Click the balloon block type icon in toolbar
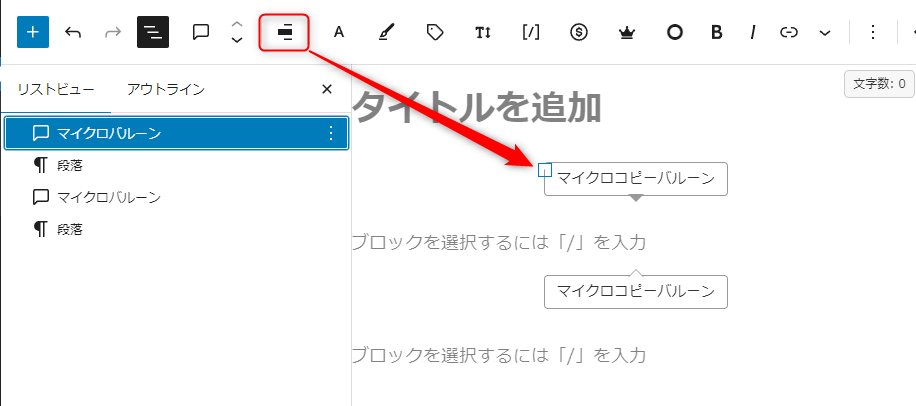 201,32
